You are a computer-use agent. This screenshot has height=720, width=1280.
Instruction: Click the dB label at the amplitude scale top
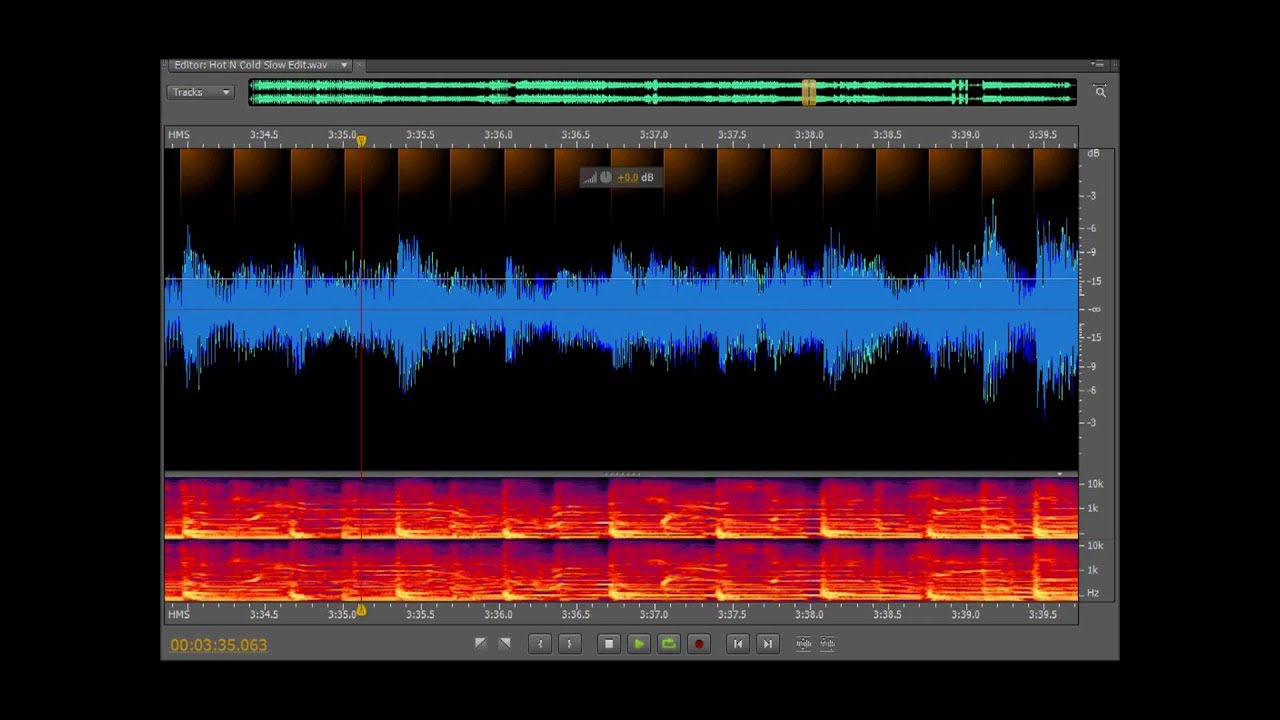(x=1093, y=153)
